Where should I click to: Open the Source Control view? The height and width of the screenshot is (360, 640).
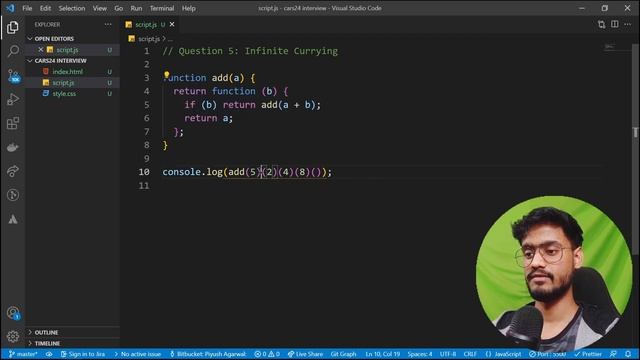tap(13, 76)
